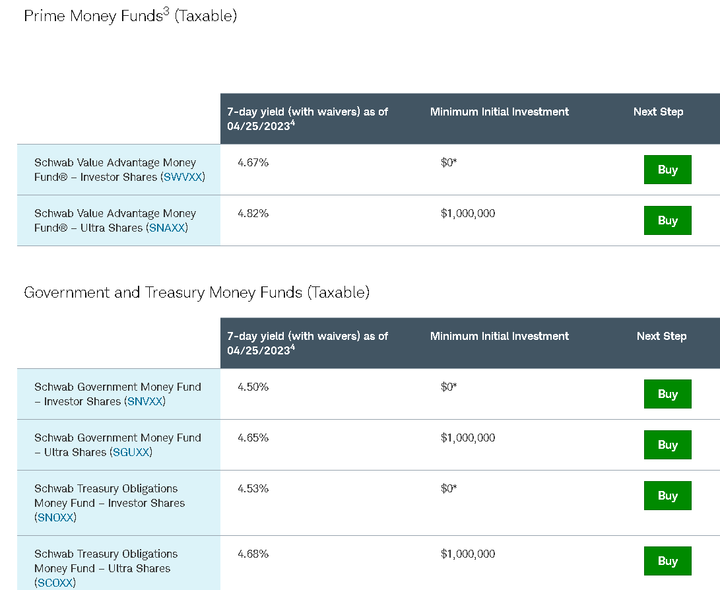Click Government table Minimum Initial Investment header
The height and width of the screenshot is (590, 720).
tap(499, 337)
